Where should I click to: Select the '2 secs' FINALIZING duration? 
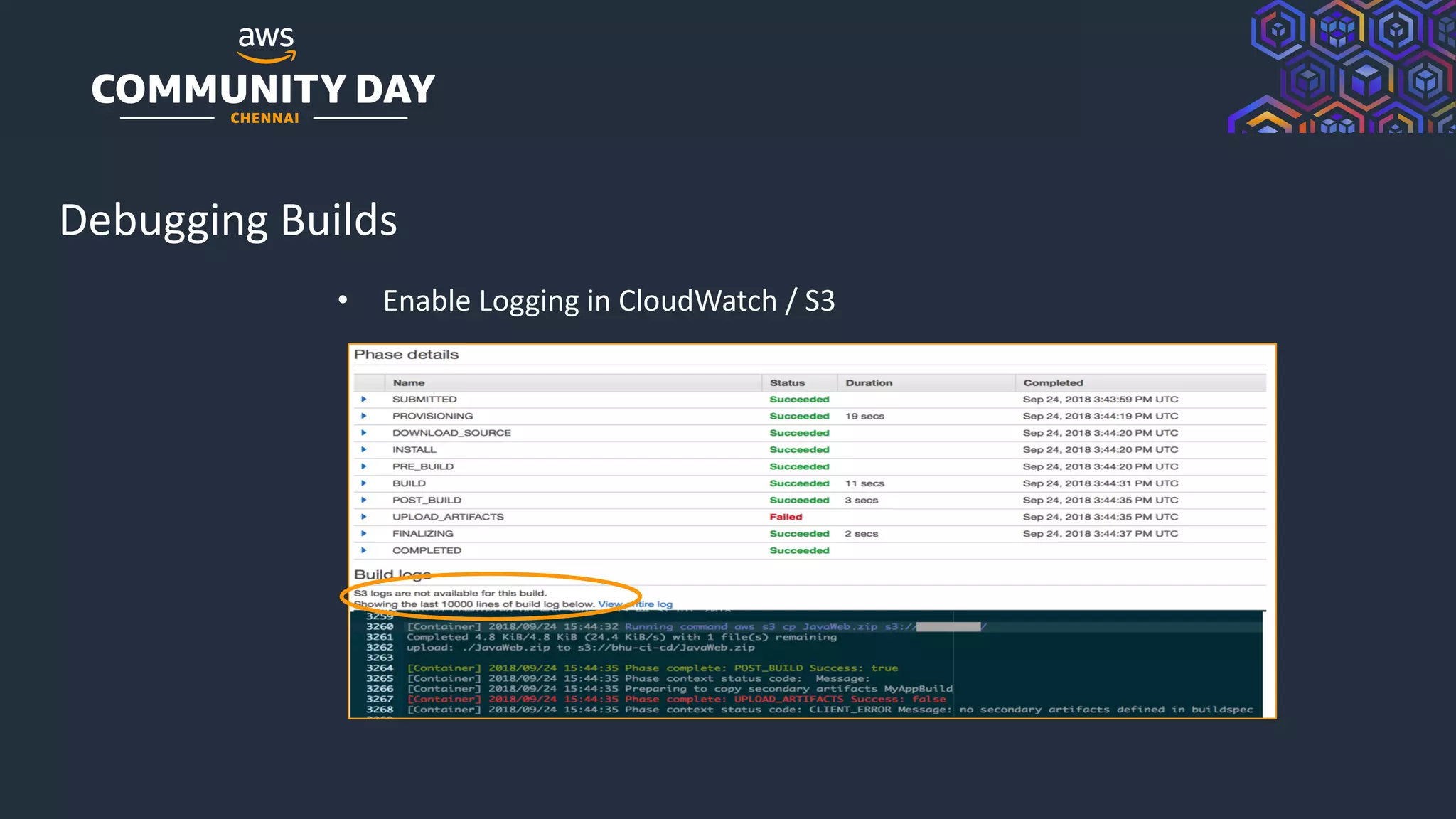862,534
